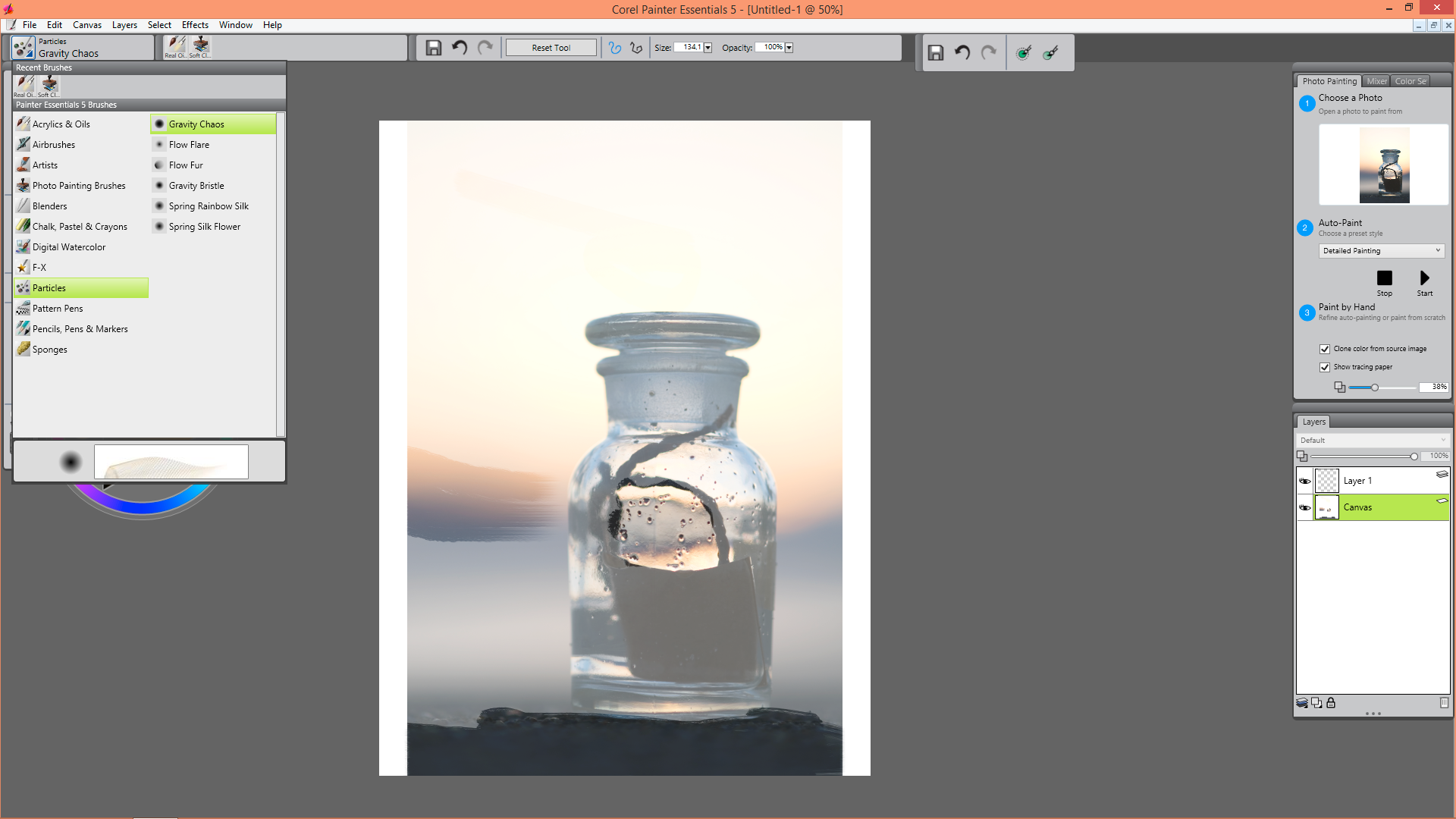Hide Layer 1 using its eye icon

(x=1305, y=481)
